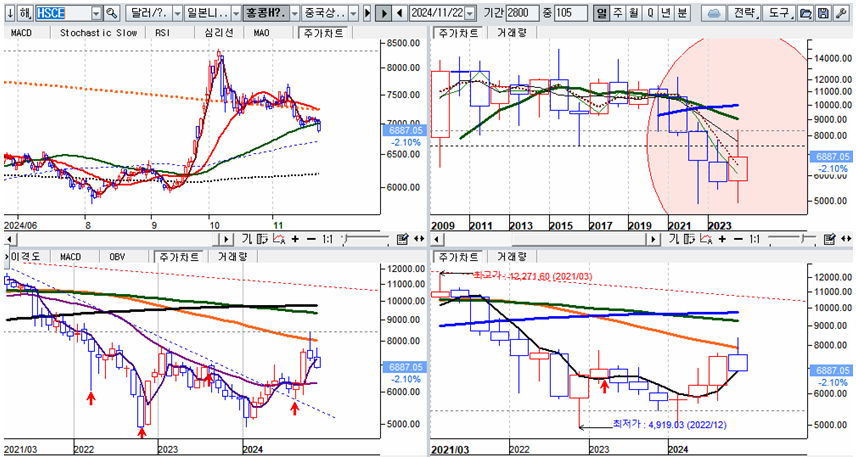Open the date picker dropdown for 2024/11/22
Viewport: 856px width, 457px height.
[x=471, y=13]
